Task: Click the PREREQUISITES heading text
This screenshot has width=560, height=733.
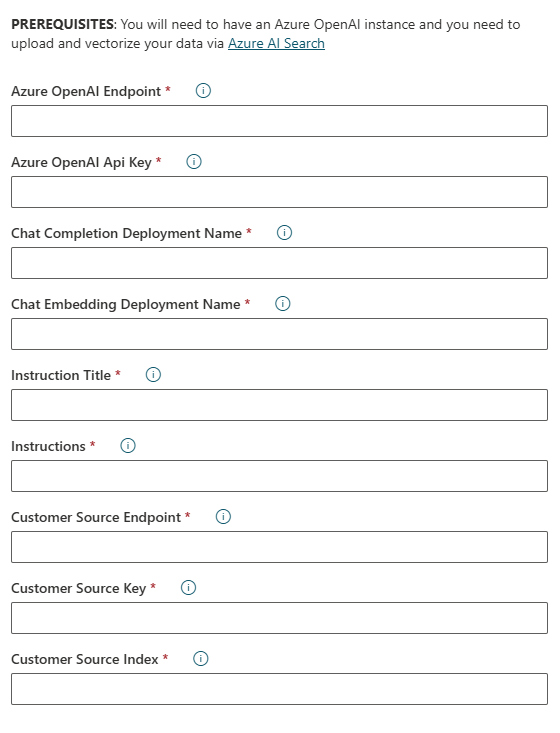Action: (63, 24)
